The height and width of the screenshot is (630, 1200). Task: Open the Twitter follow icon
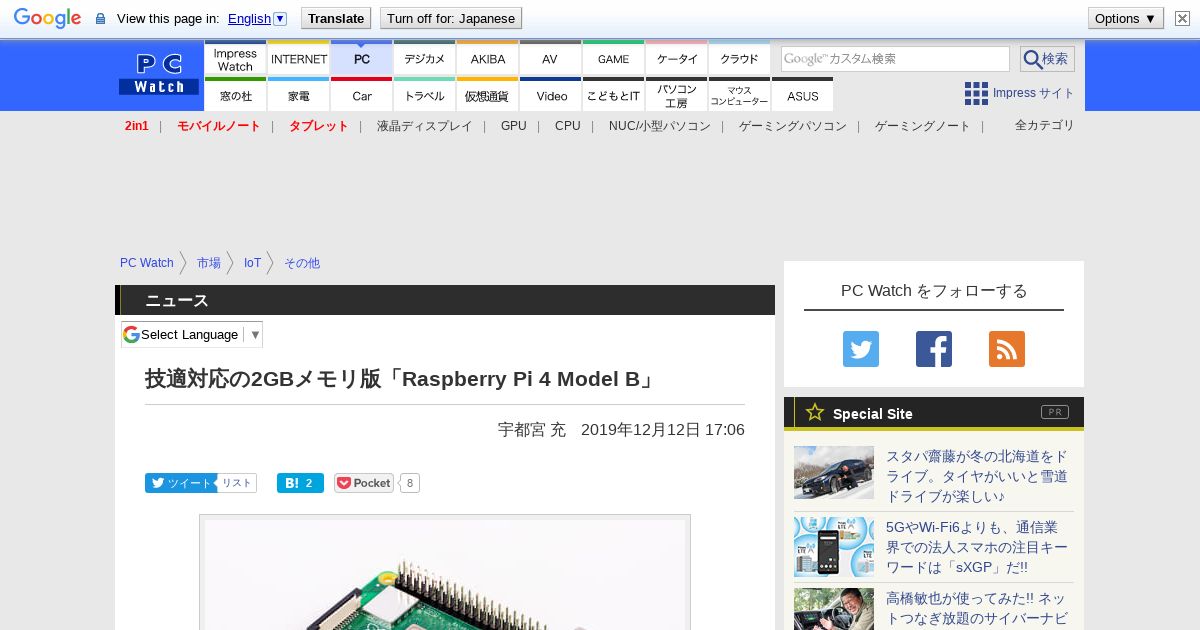click(861, 349)
